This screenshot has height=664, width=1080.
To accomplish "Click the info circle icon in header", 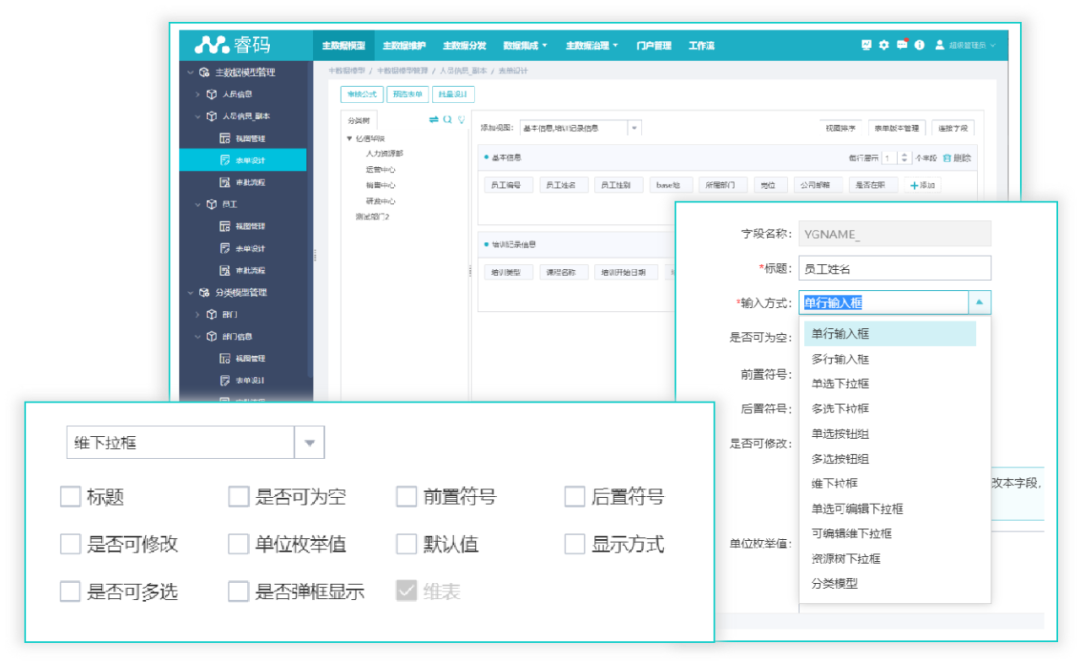I will tap(919, 45).
